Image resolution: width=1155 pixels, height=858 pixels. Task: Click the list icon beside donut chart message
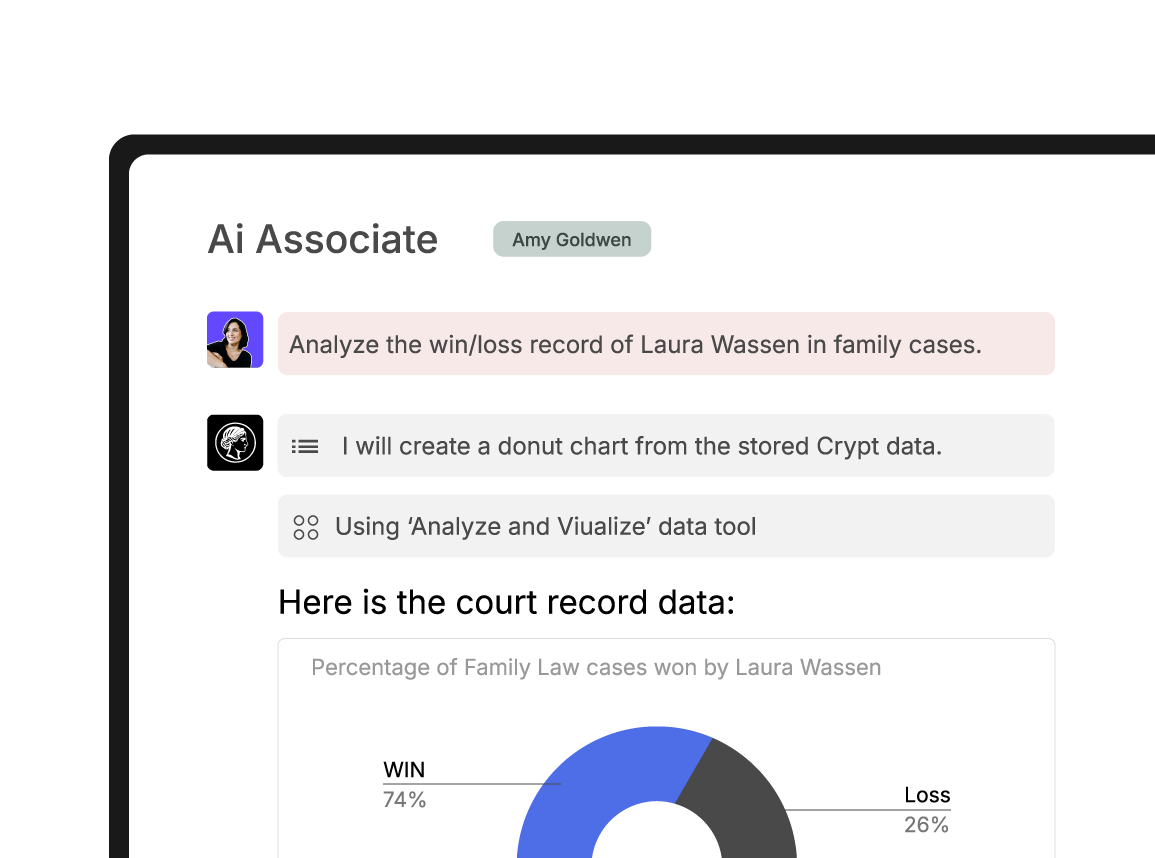(305, 446)
